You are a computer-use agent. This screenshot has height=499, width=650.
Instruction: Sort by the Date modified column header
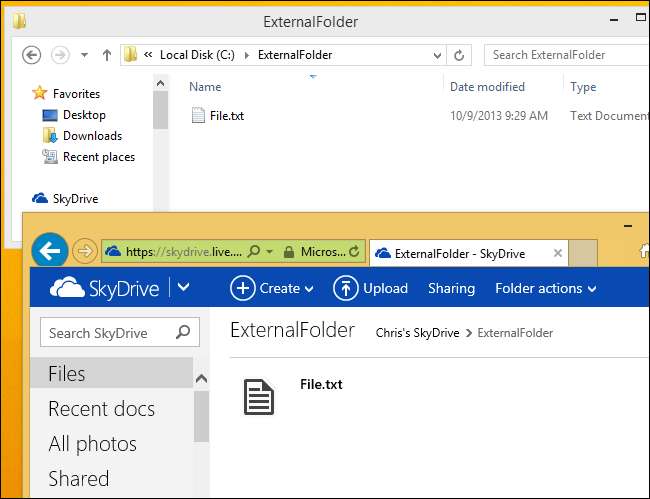tap(487, 87)
